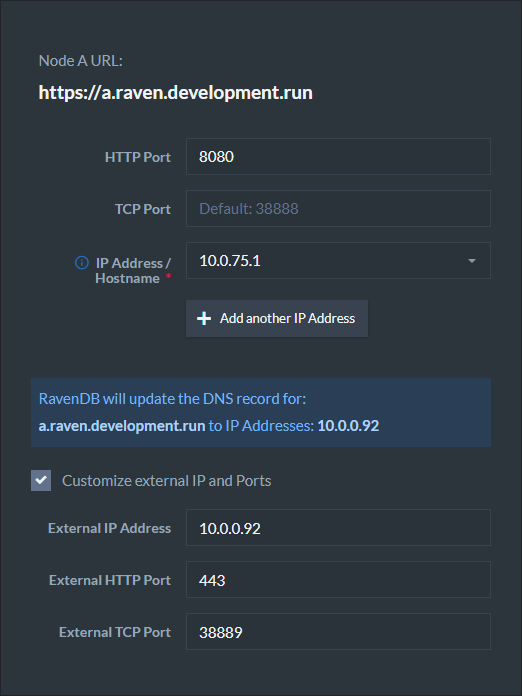Click the info icon beside IP Address label
The height and width of the screenshot is (696, 522).
82,263
